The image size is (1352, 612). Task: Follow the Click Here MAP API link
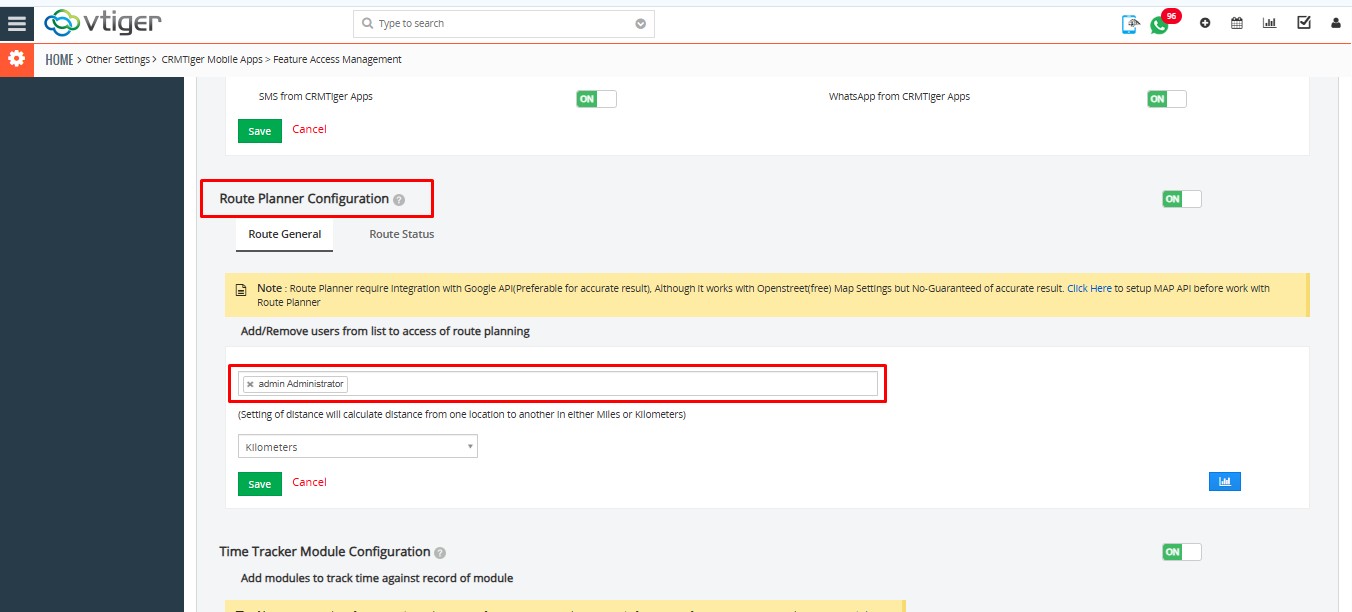(x=1089, y=288)
